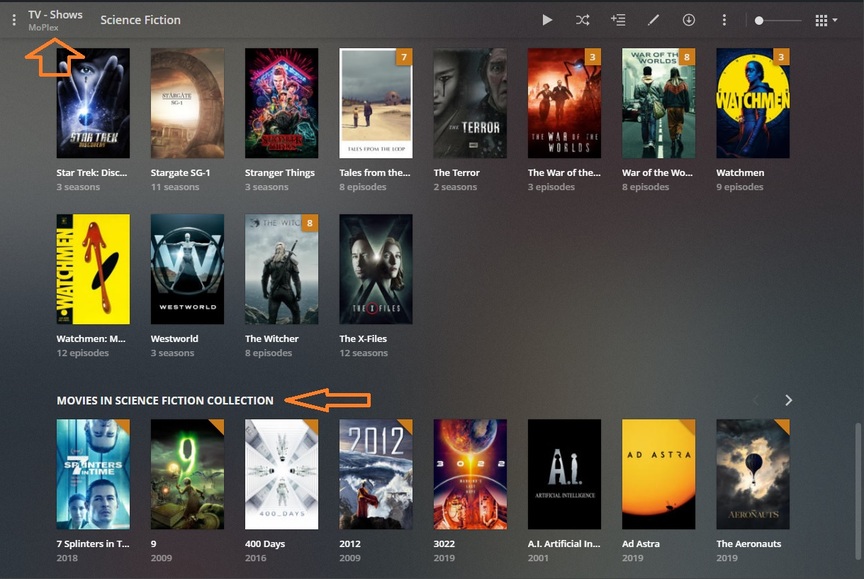Click The X-Files title link
This screenshot has width=864, height=579.
click(x=363, y=339)
